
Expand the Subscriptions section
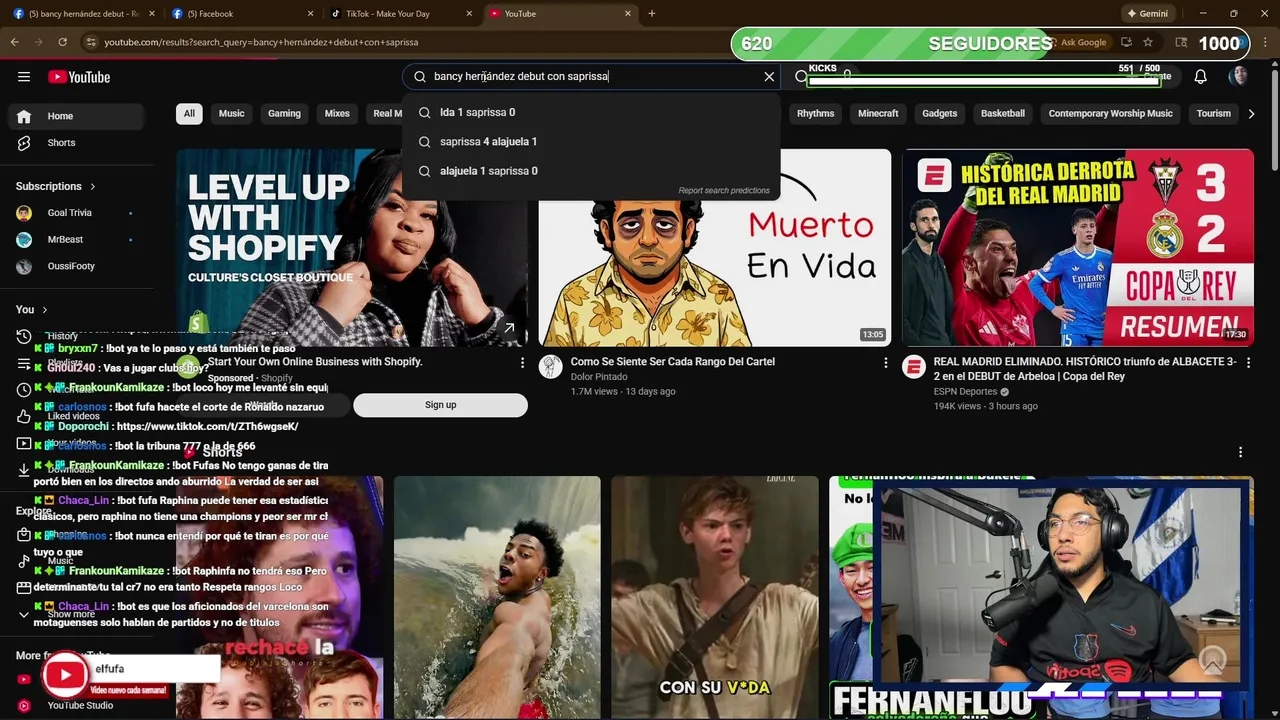coord(56,186)
